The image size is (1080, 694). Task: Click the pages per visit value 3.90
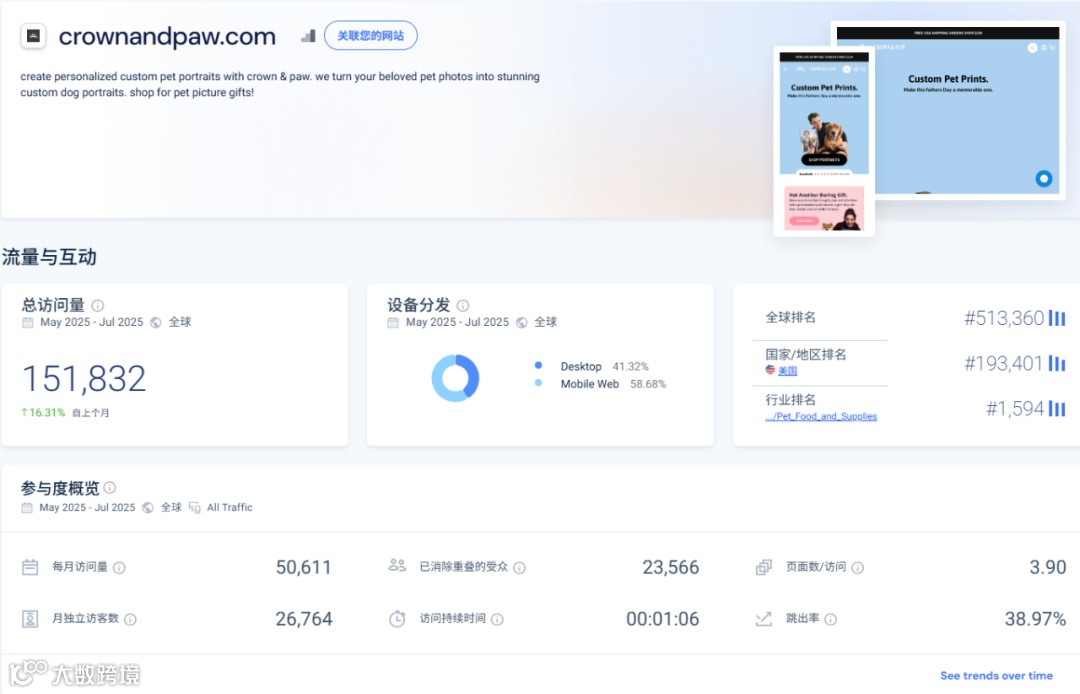[1048, 567]
